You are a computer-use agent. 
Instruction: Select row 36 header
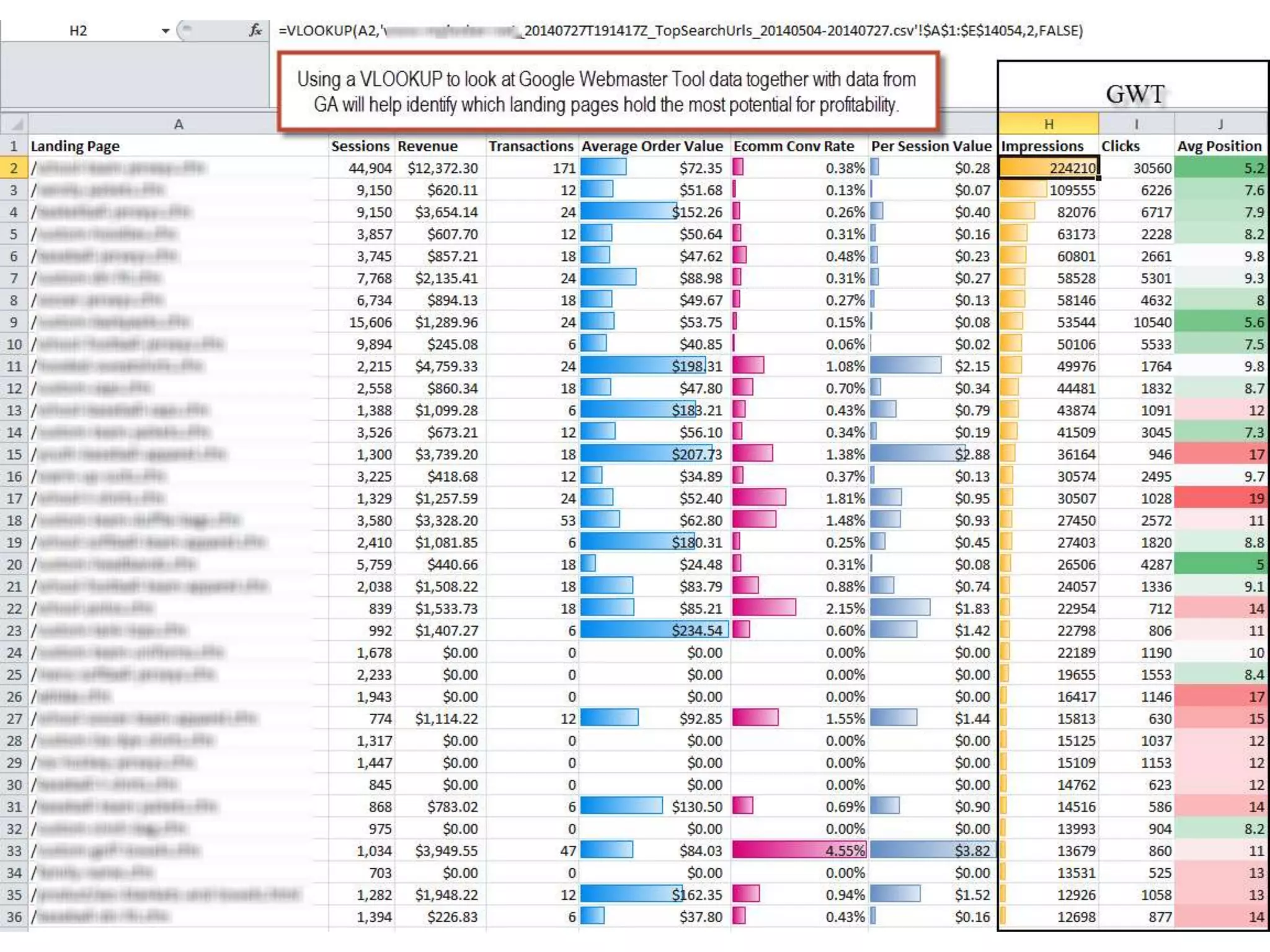(x=14, y=917)
